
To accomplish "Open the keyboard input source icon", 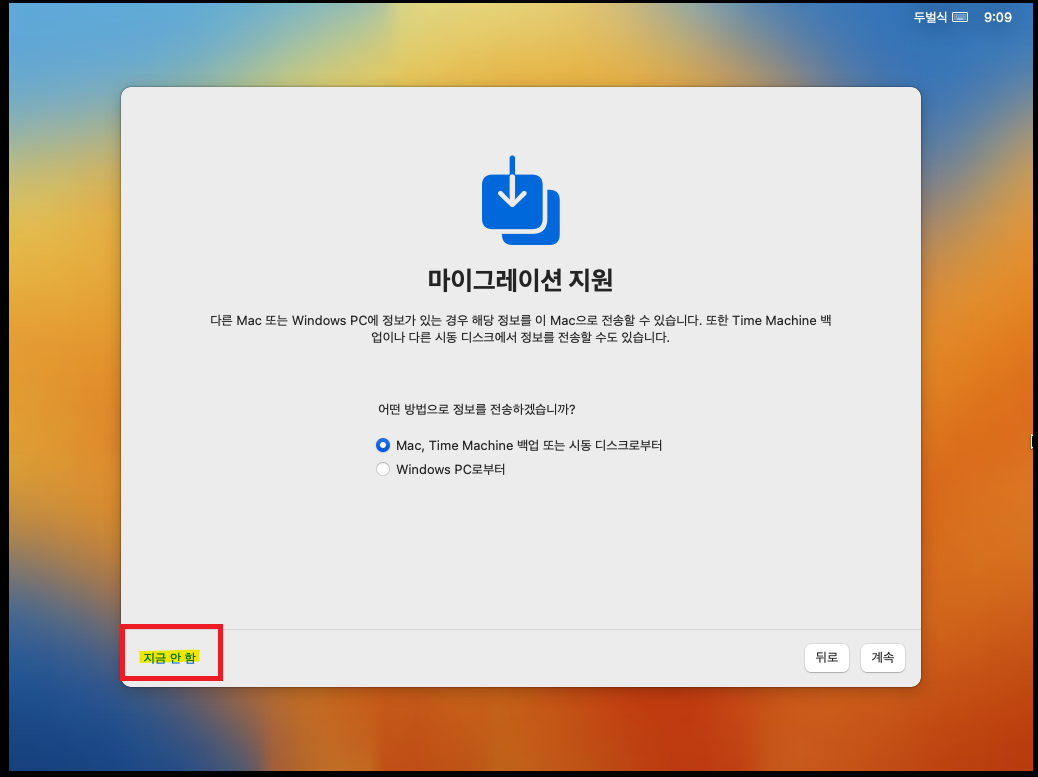I will point(960,18).
